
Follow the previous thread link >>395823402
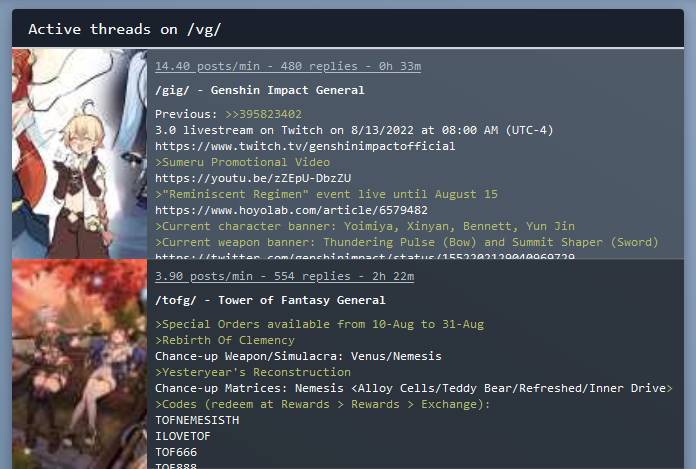263,114
